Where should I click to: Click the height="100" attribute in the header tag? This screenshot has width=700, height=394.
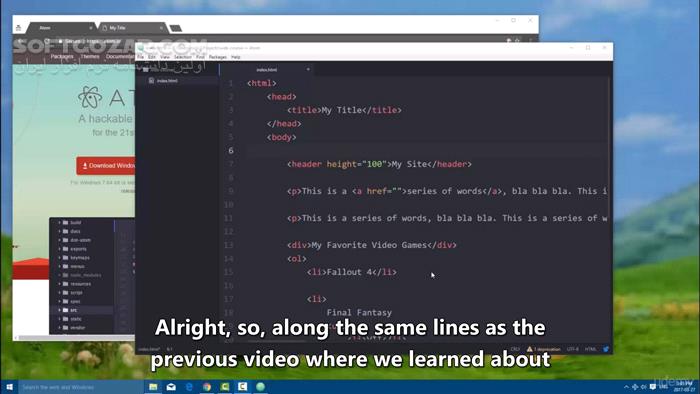(x=357, y=164)
